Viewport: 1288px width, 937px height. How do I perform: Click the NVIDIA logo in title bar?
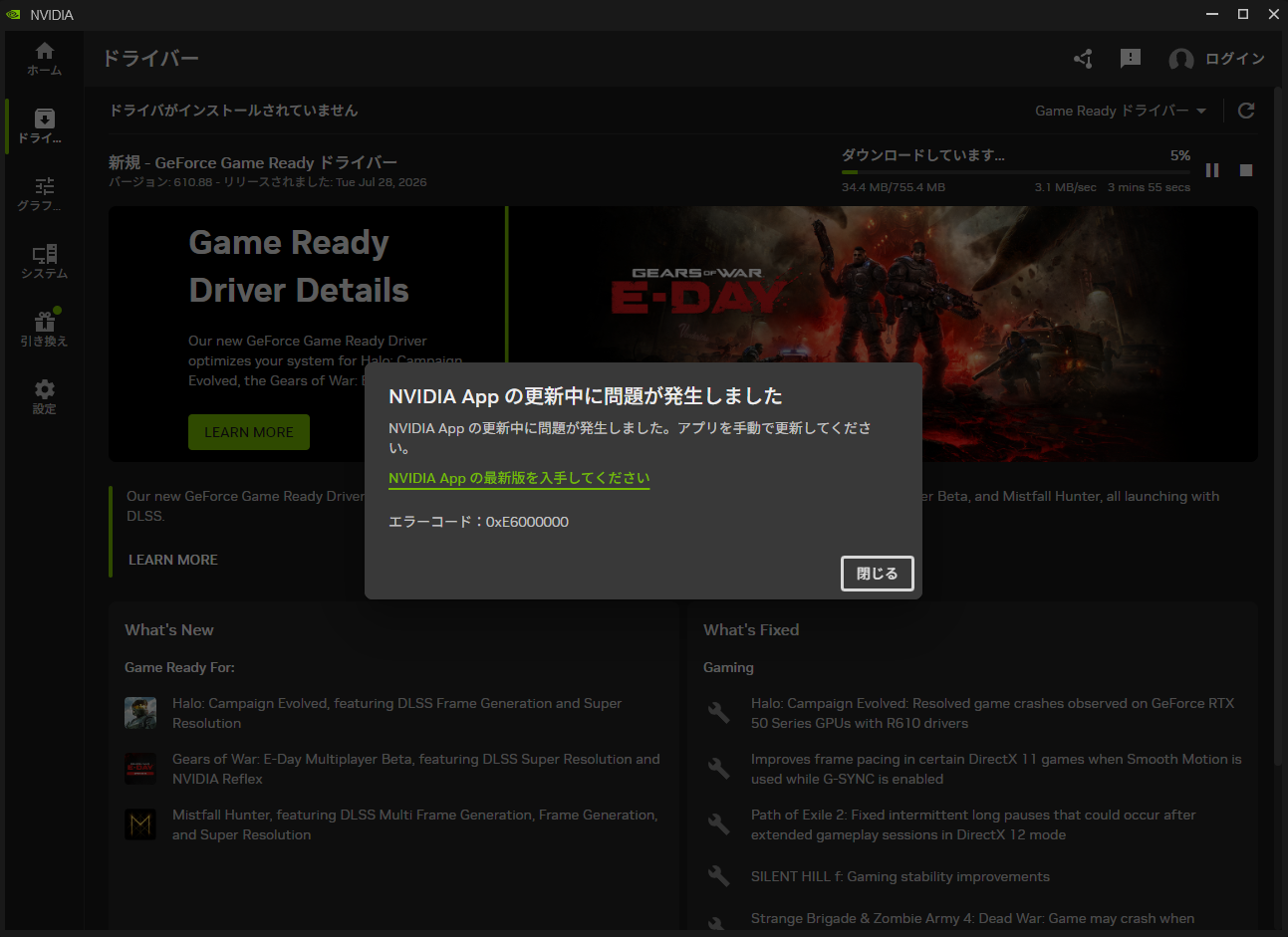pos(14,14)
